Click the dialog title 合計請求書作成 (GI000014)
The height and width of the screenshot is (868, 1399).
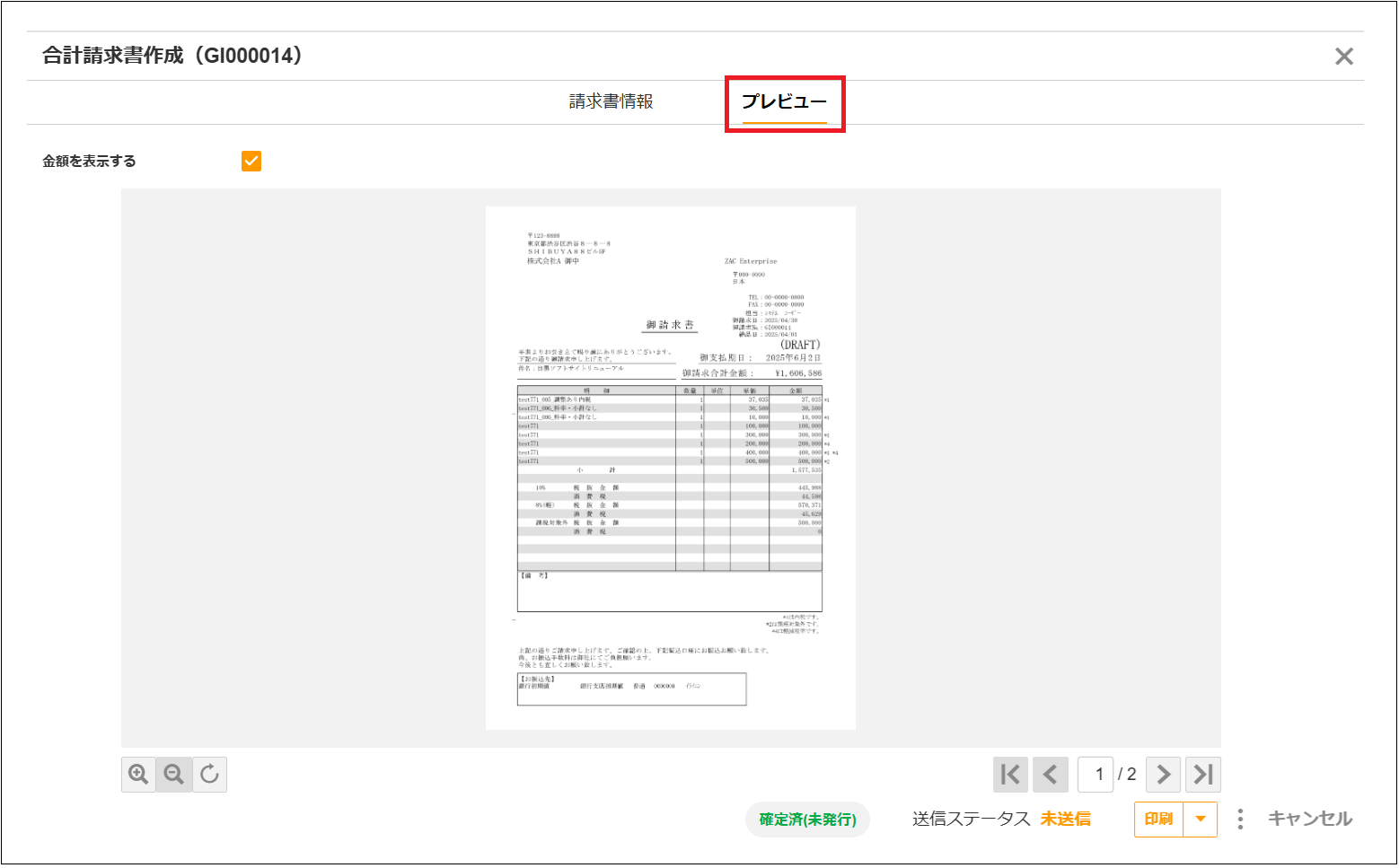pos(172,56)
